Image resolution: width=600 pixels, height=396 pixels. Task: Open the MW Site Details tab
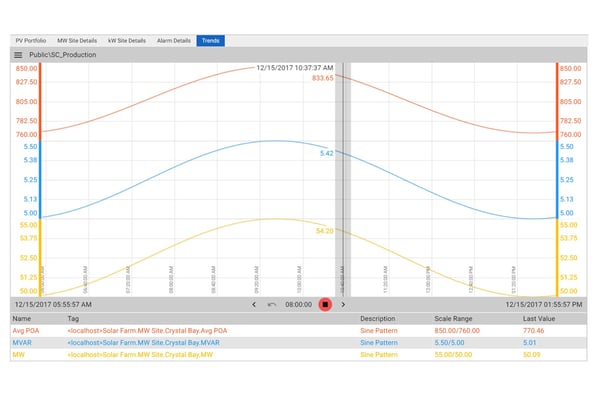pyautogui.click(x=77, y=41)
